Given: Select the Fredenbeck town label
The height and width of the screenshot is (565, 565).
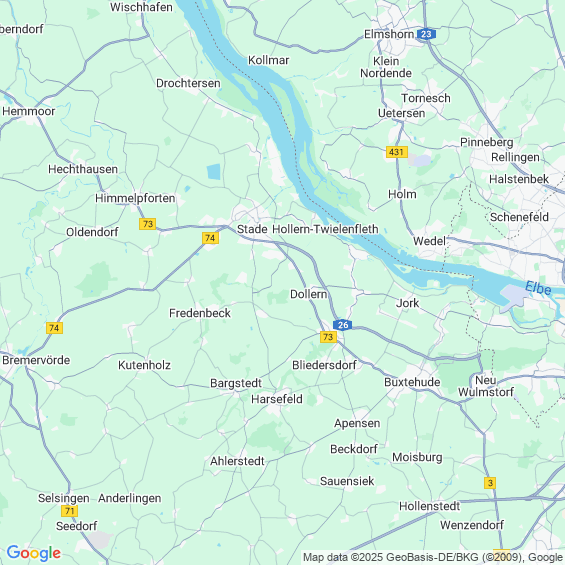Looking at the screenshot, I should pyautogui.click(x=200, y=313).
